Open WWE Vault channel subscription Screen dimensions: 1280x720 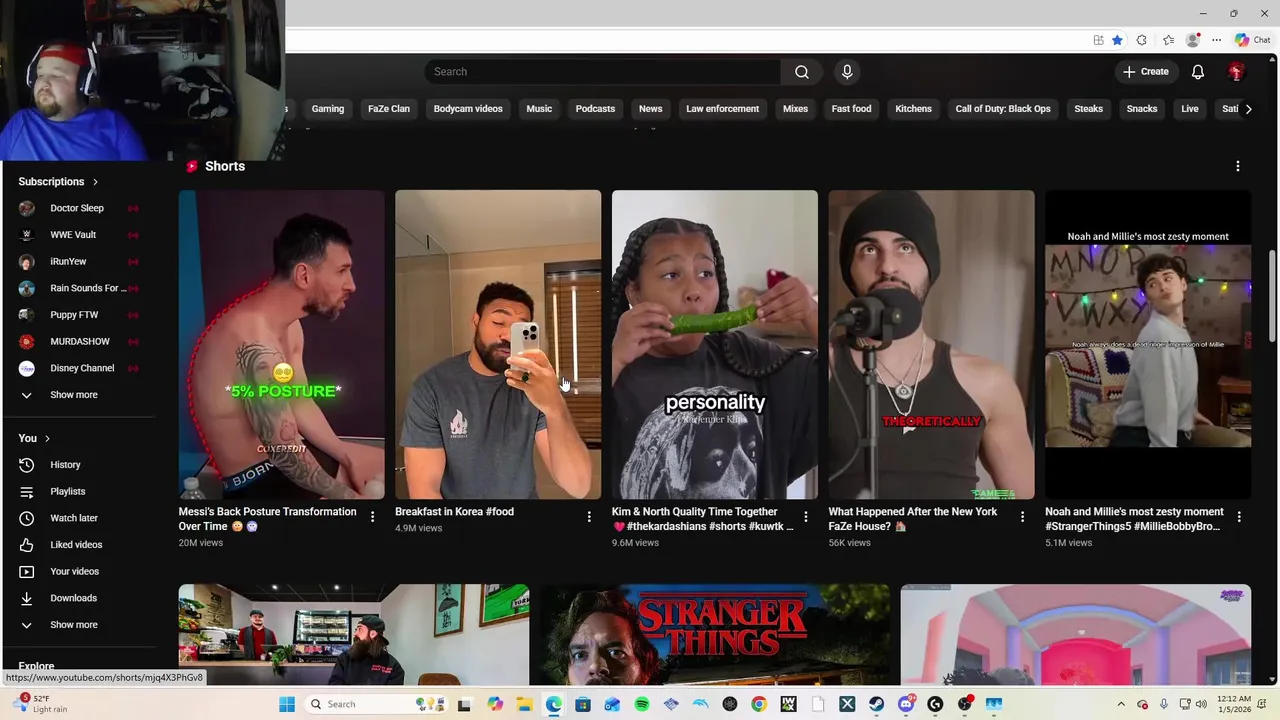coord(78,235)
